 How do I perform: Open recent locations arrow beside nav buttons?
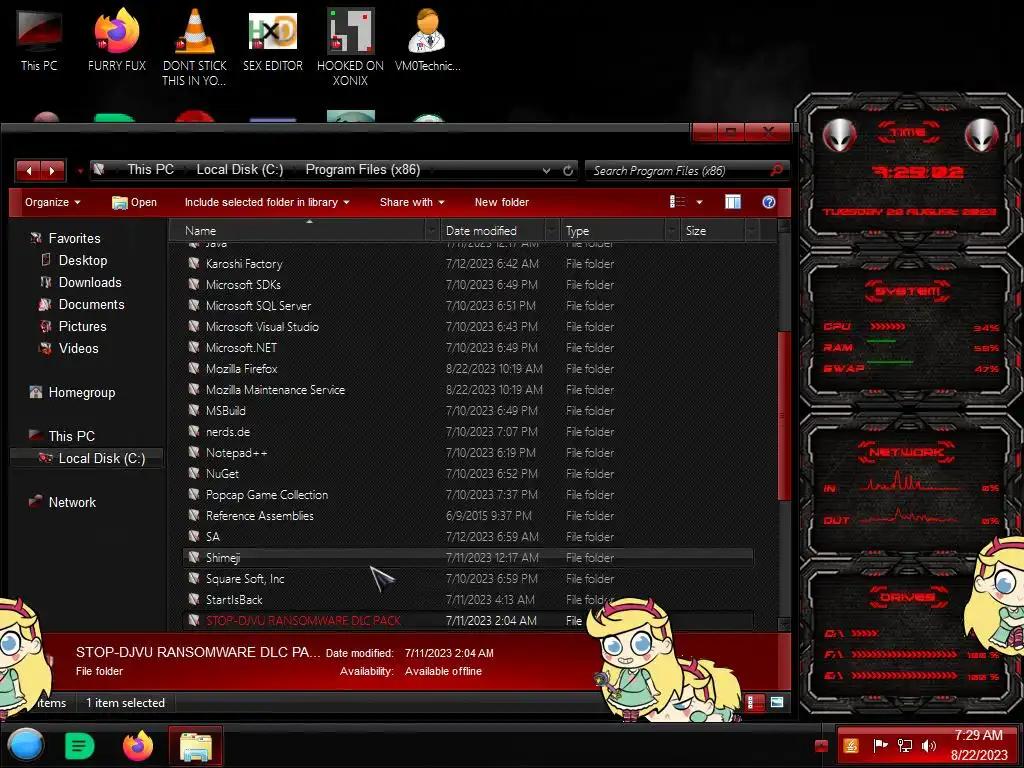(x=80, y=171)
